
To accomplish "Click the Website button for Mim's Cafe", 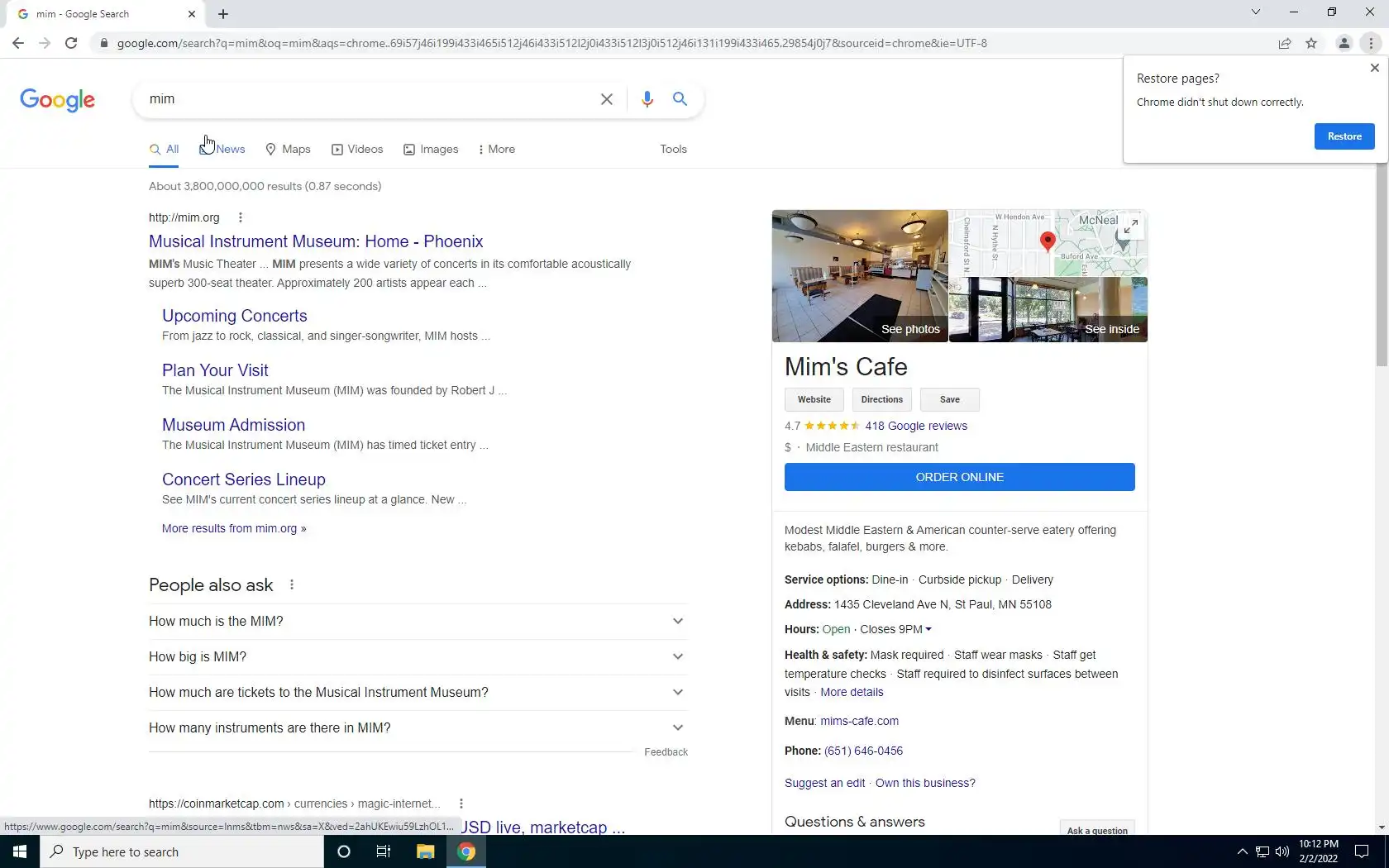I will click(x=814, y=400).
